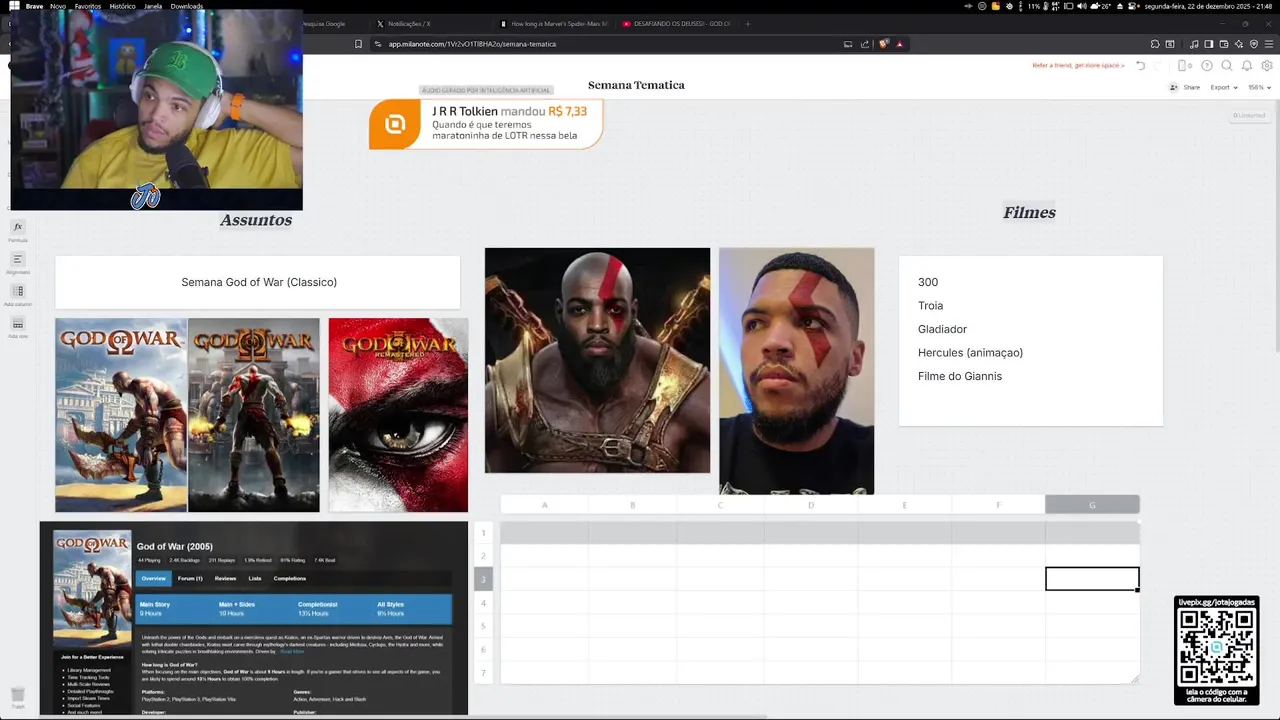Click the Troia list entry
Viewport: 1280px width, 720px height.
coord(930,306)
